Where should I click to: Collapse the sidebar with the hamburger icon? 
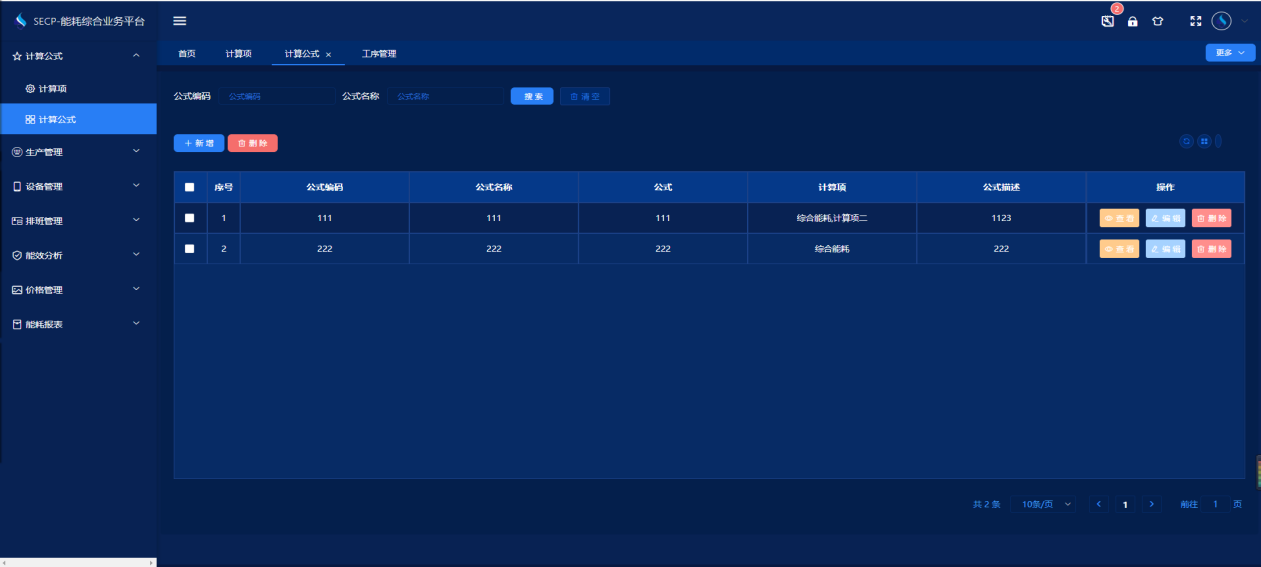coord(180,21)
